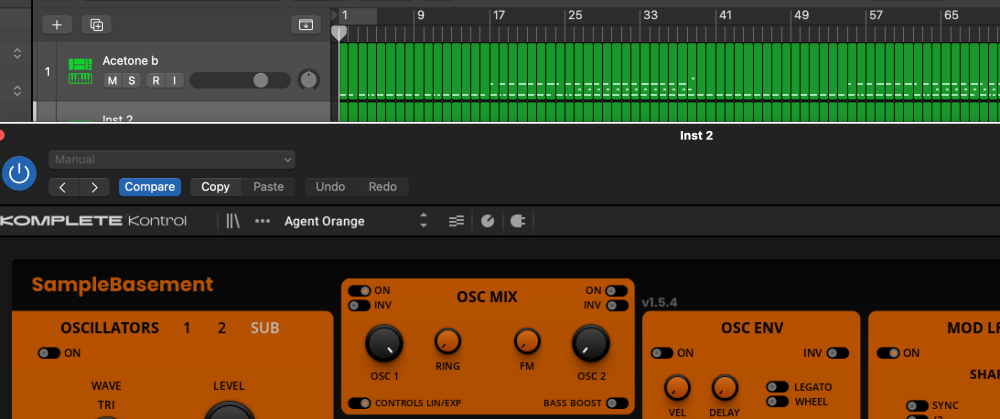Click the lower up/down arrows beside track 1
The width and height of the screenshot is (1000, 419).
pos(17,91)
